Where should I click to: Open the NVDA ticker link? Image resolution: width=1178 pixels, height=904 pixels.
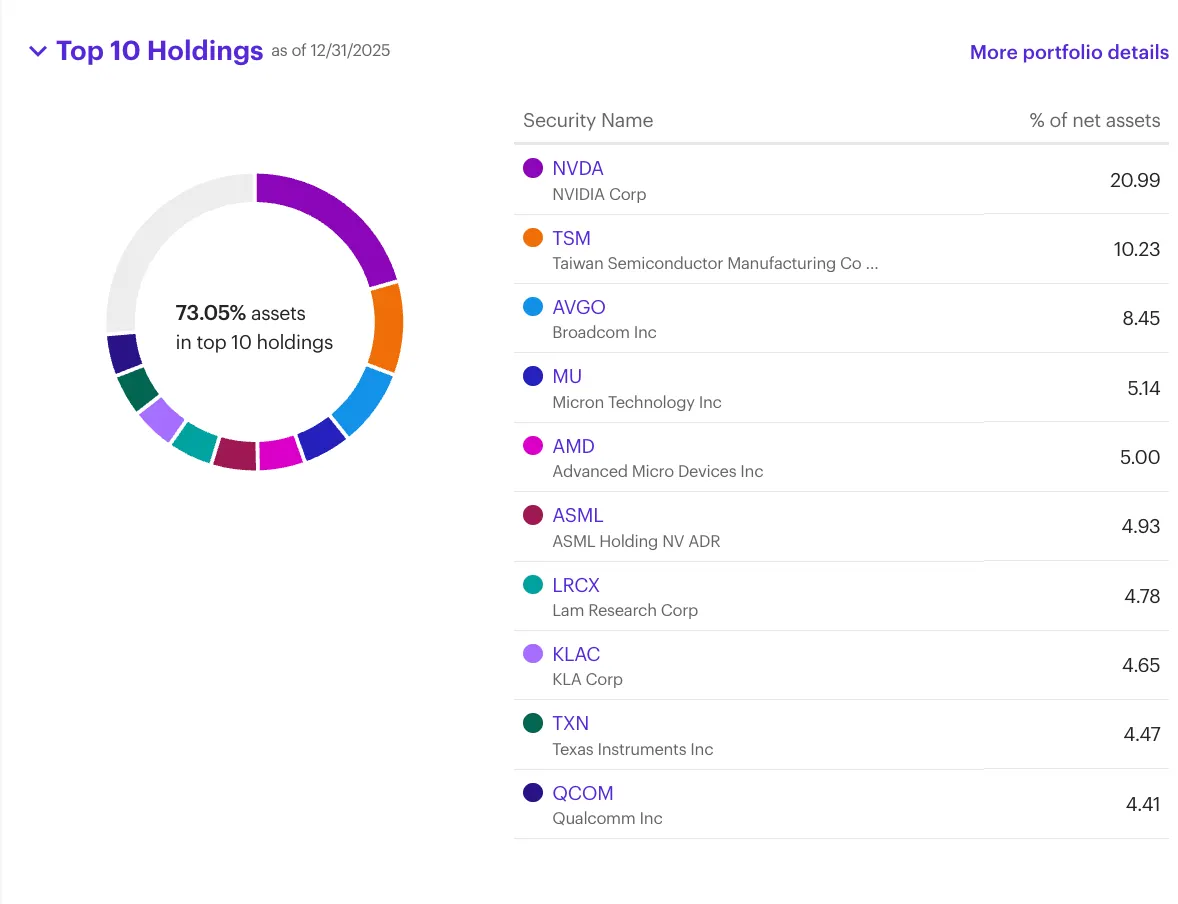(x=578, y=168)
